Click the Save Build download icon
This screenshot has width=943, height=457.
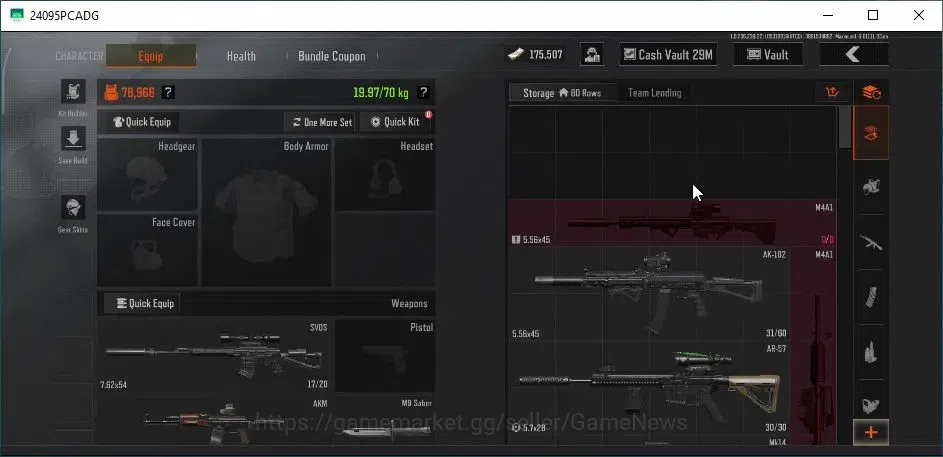[73, 138]
